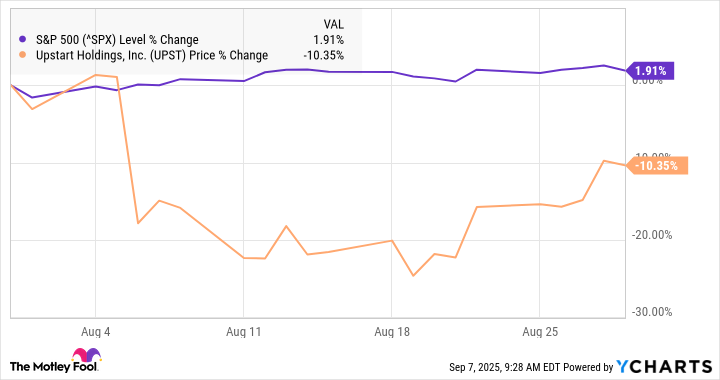The height and width of the screenshot is (380, 720).
Task: Click the S&P 500 (^SPX) legend label
Action: coord(117,40)
